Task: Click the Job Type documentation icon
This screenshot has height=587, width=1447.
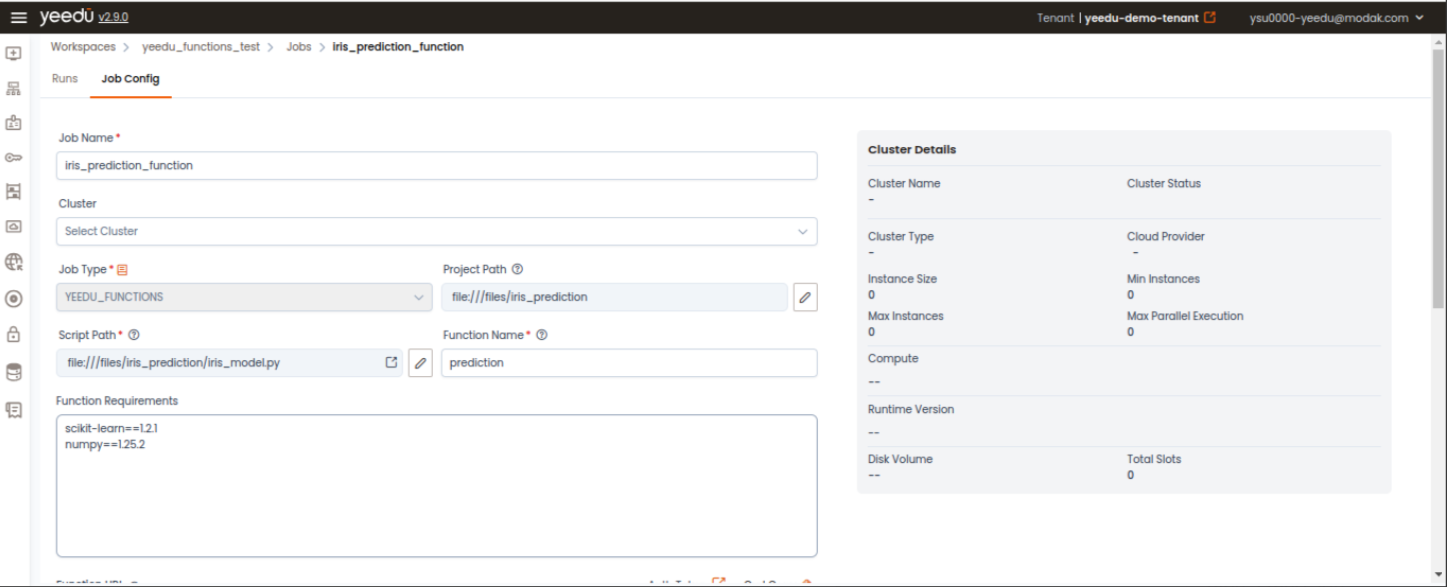Action: tap(123, 270)
